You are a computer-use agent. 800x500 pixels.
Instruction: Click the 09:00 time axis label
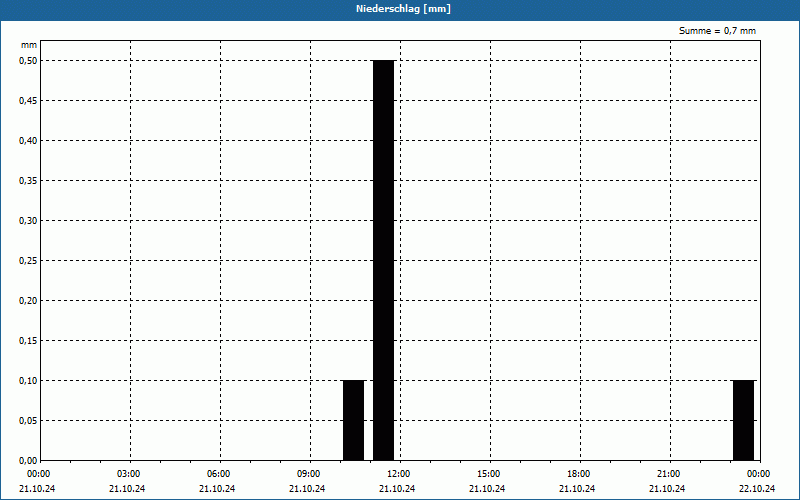coord(308,474)
